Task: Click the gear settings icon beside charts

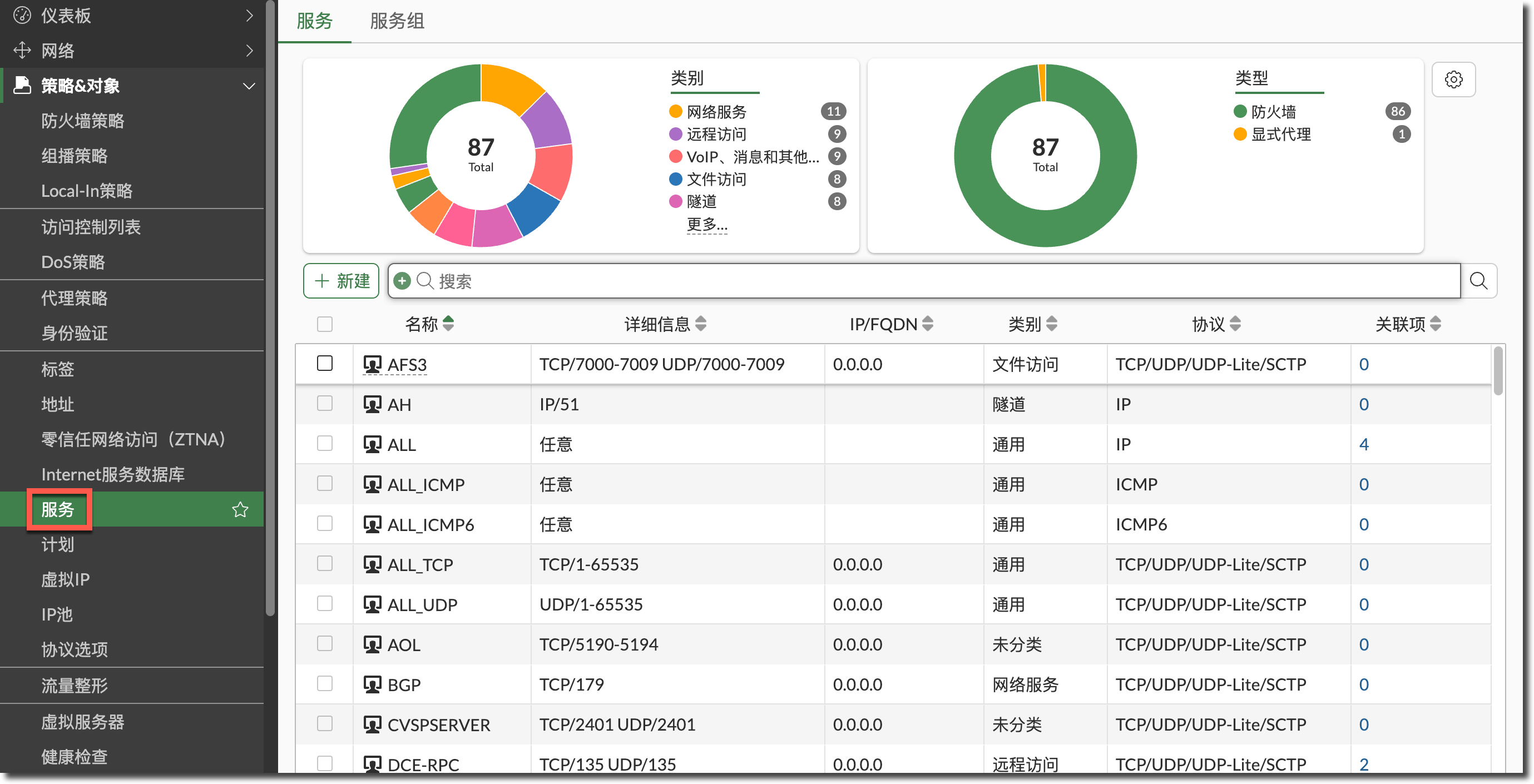Action: coord(1453,80)
